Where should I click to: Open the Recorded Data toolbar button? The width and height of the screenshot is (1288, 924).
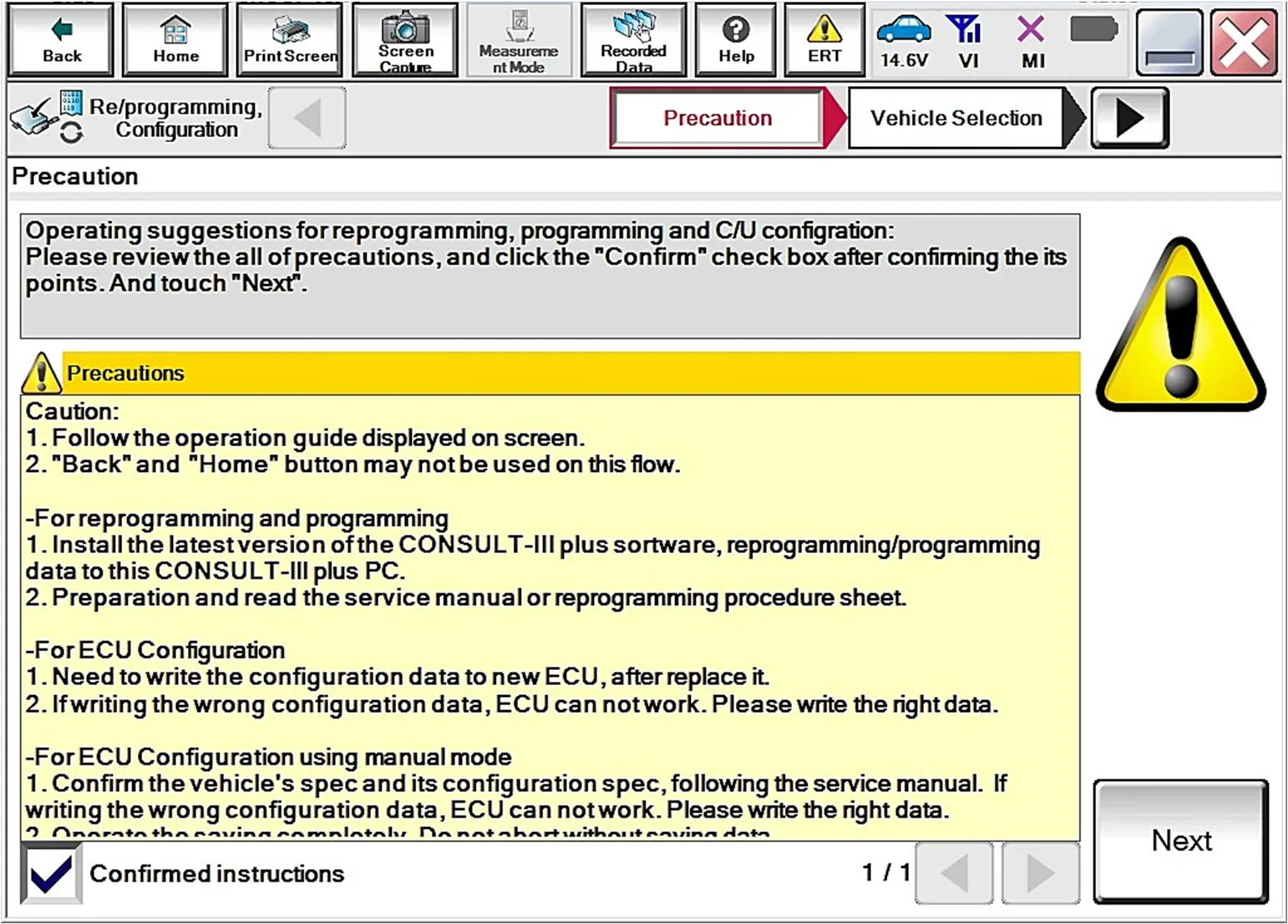point(633,40)
